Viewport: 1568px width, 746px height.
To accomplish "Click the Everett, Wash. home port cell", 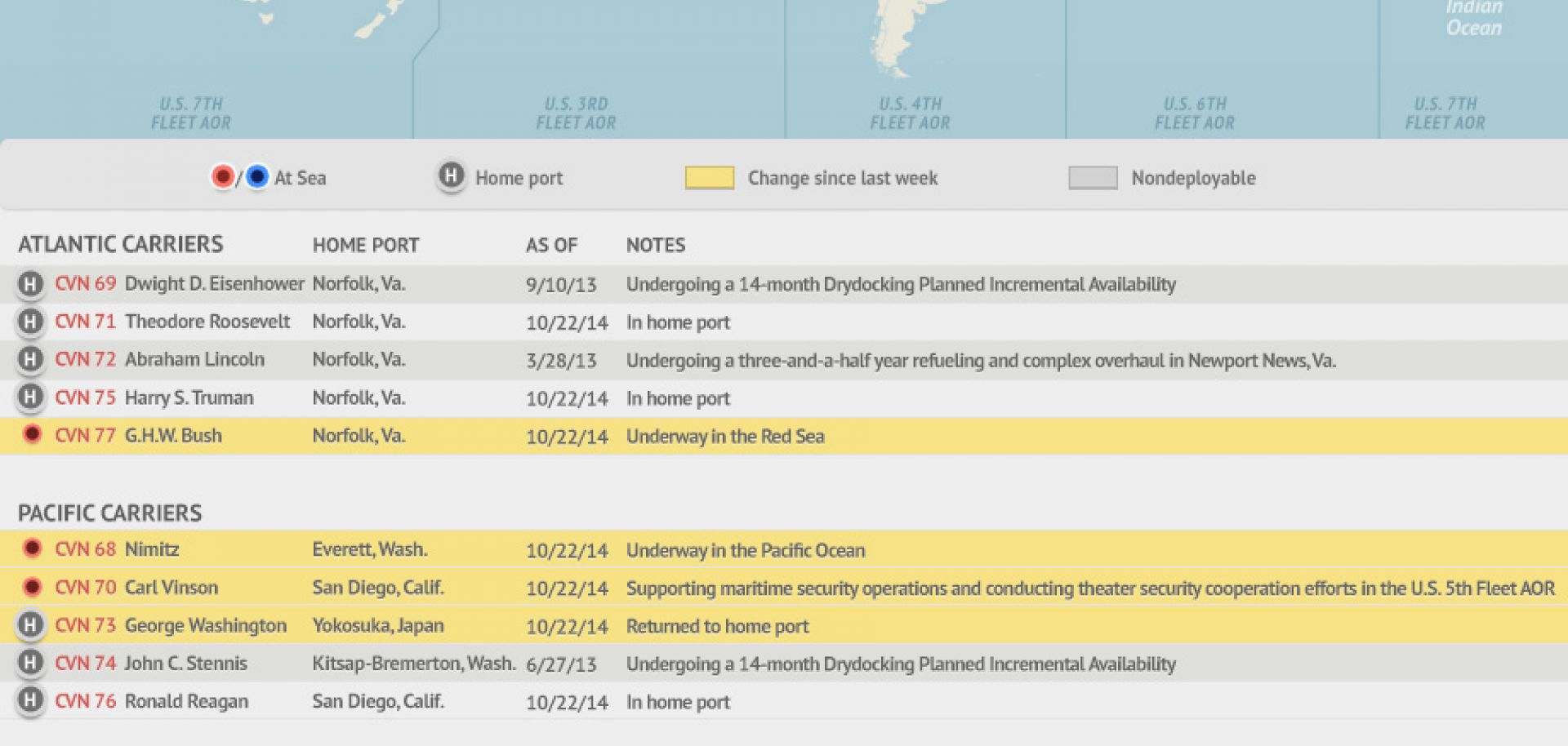I will tap(370, 549).
